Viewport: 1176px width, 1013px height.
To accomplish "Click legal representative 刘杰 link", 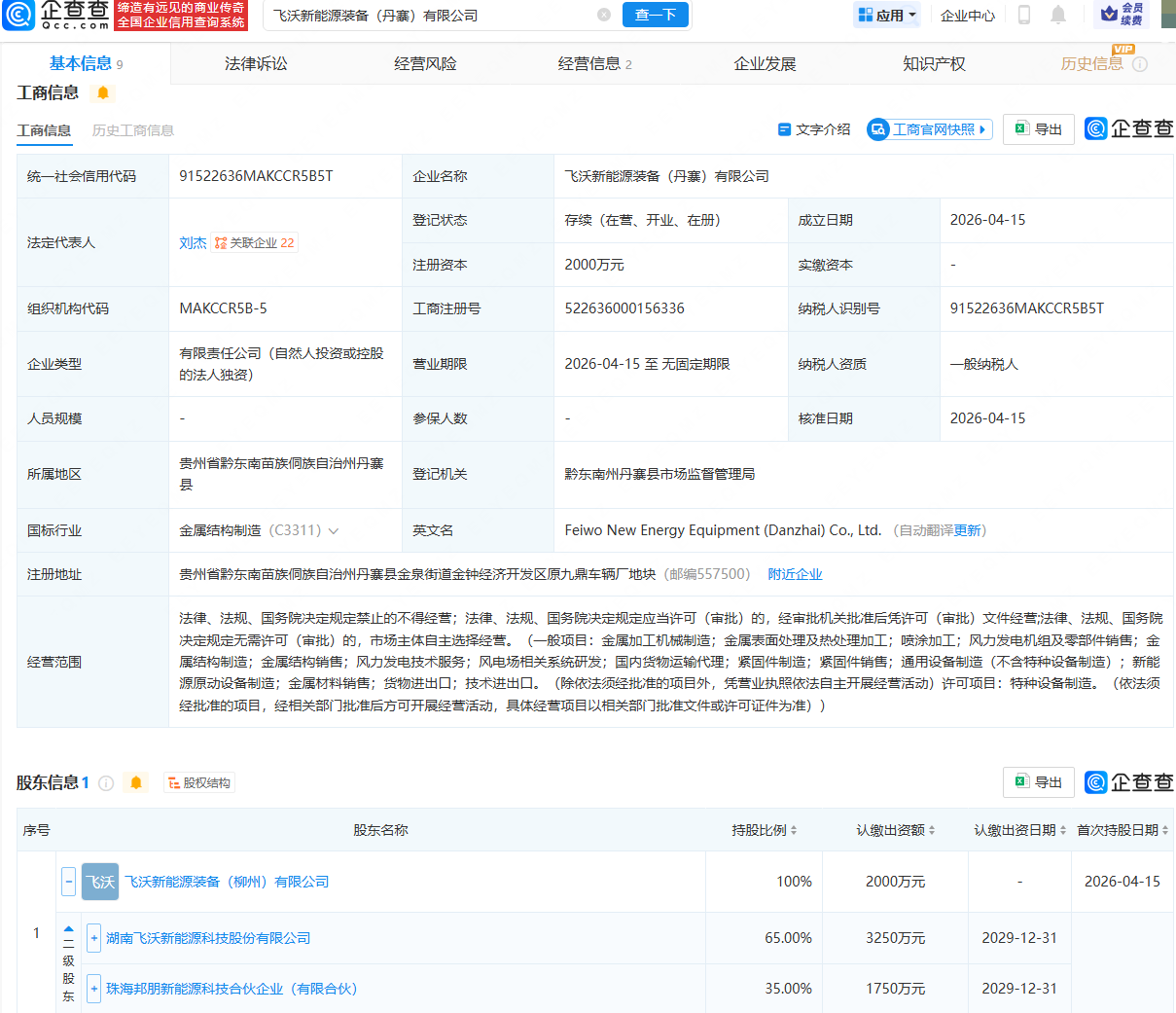I will (x=193, y=243).
